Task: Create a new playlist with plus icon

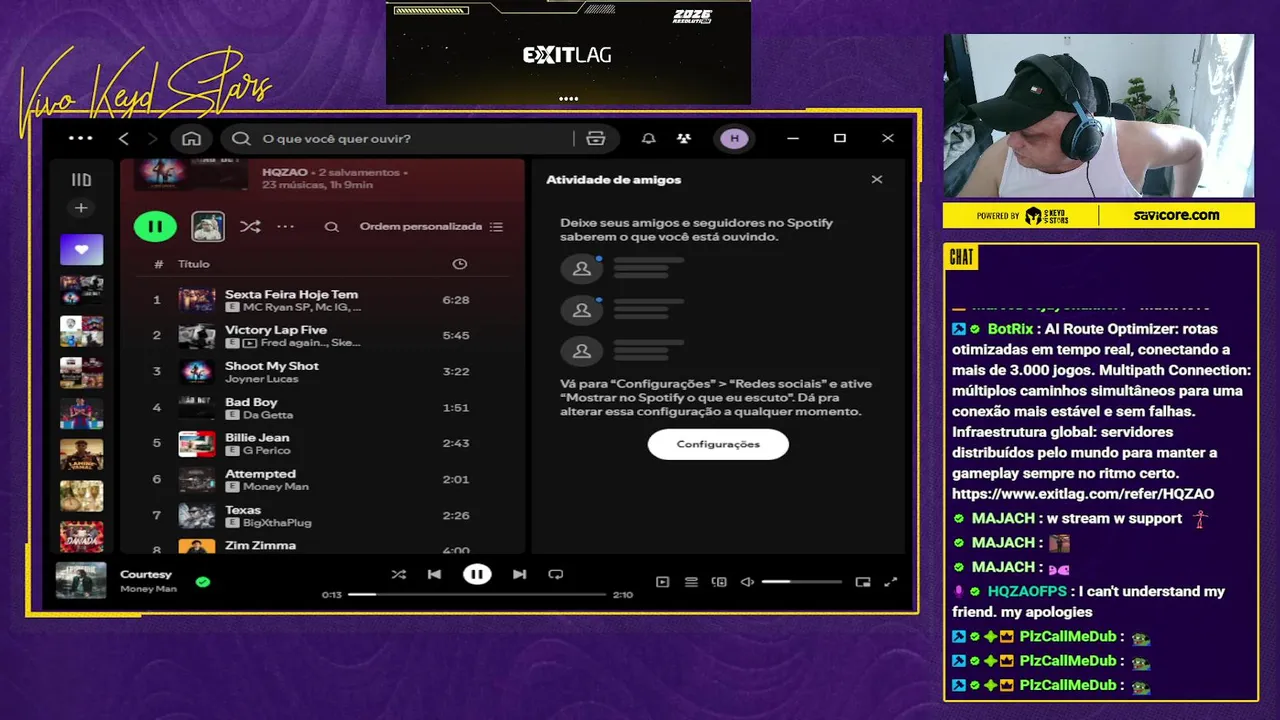Action: (x=81, y=208)
